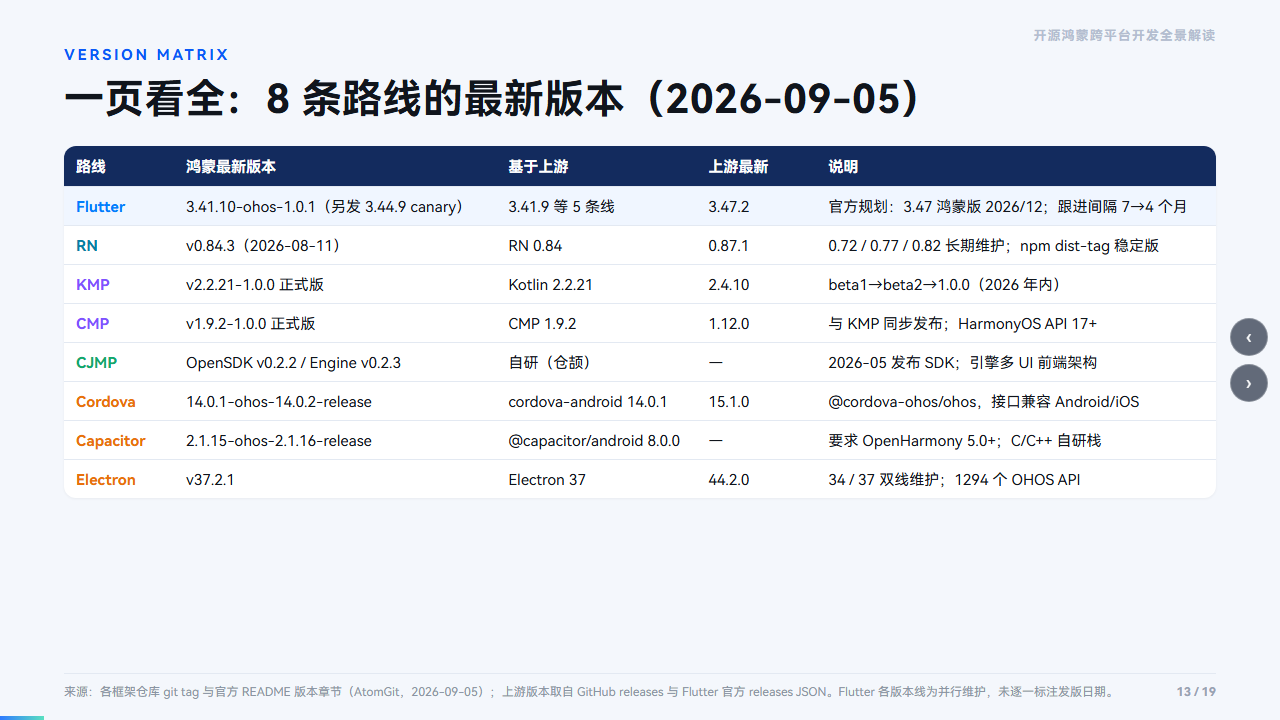The width and height of the screenshot is (1280, 720).
Task: Advance with the next slide arrow
Action: [1249, 383]
